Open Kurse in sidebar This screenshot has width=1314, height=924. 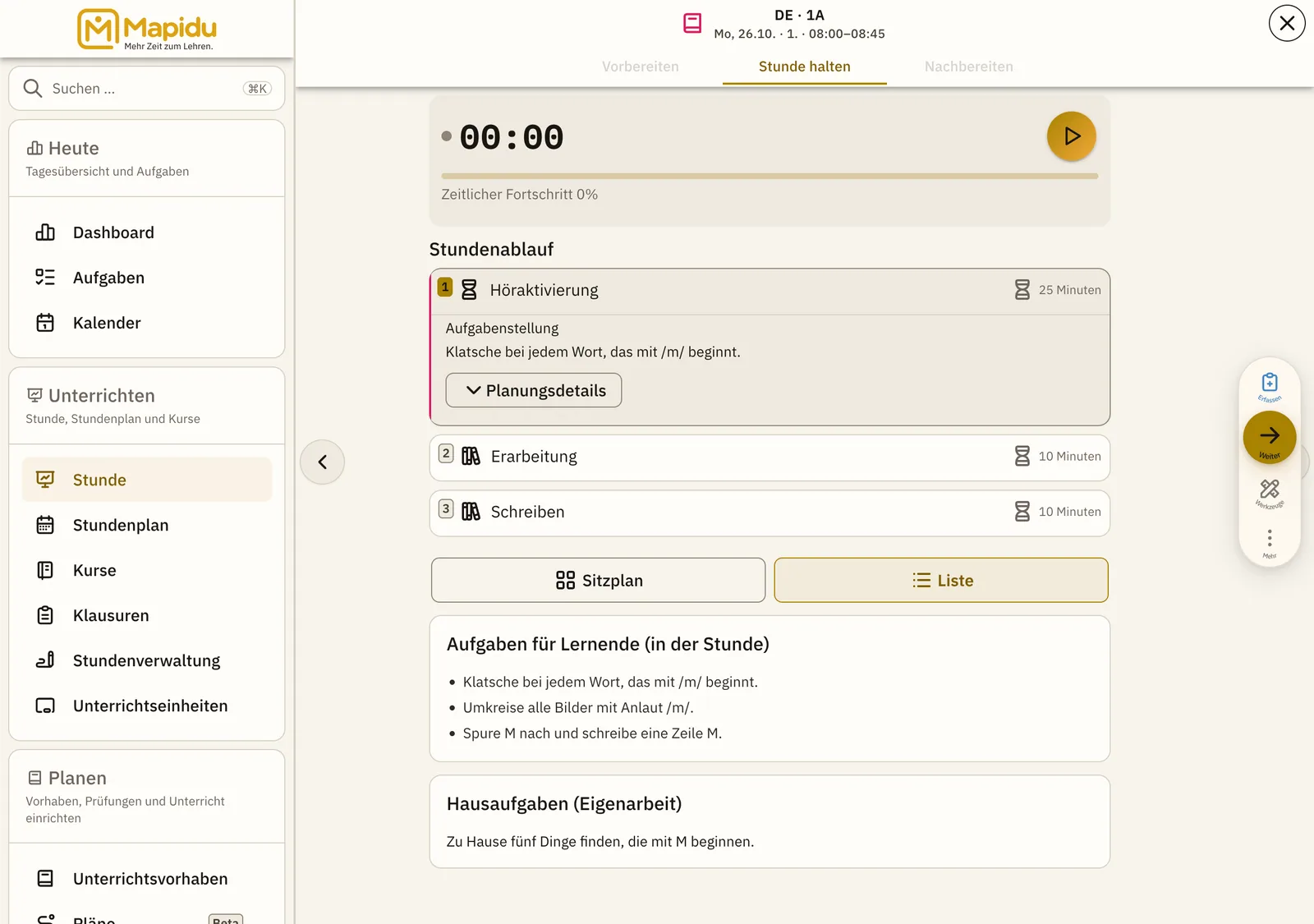point(147,570)
